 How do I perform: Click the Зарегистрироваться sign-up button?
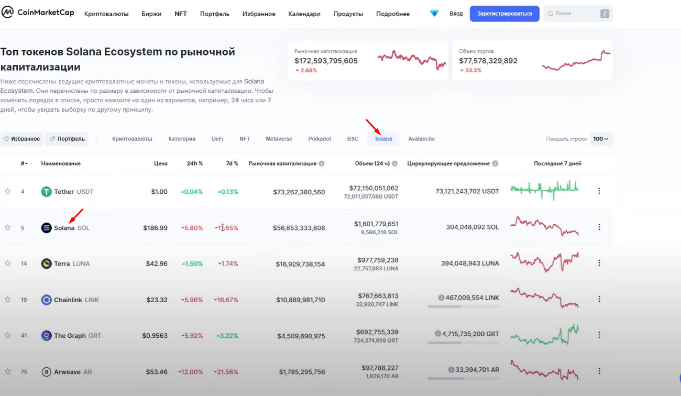(x=504, y=14)
